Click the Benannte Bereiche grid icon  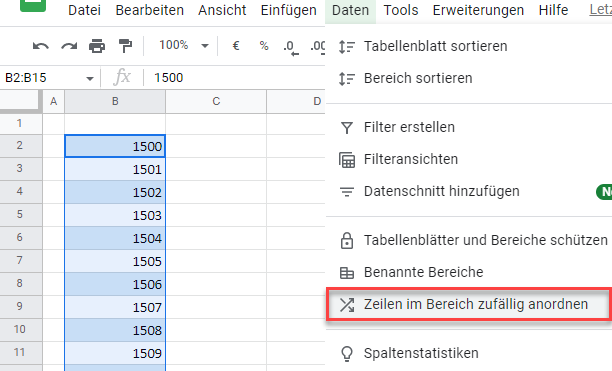(347, 273)
